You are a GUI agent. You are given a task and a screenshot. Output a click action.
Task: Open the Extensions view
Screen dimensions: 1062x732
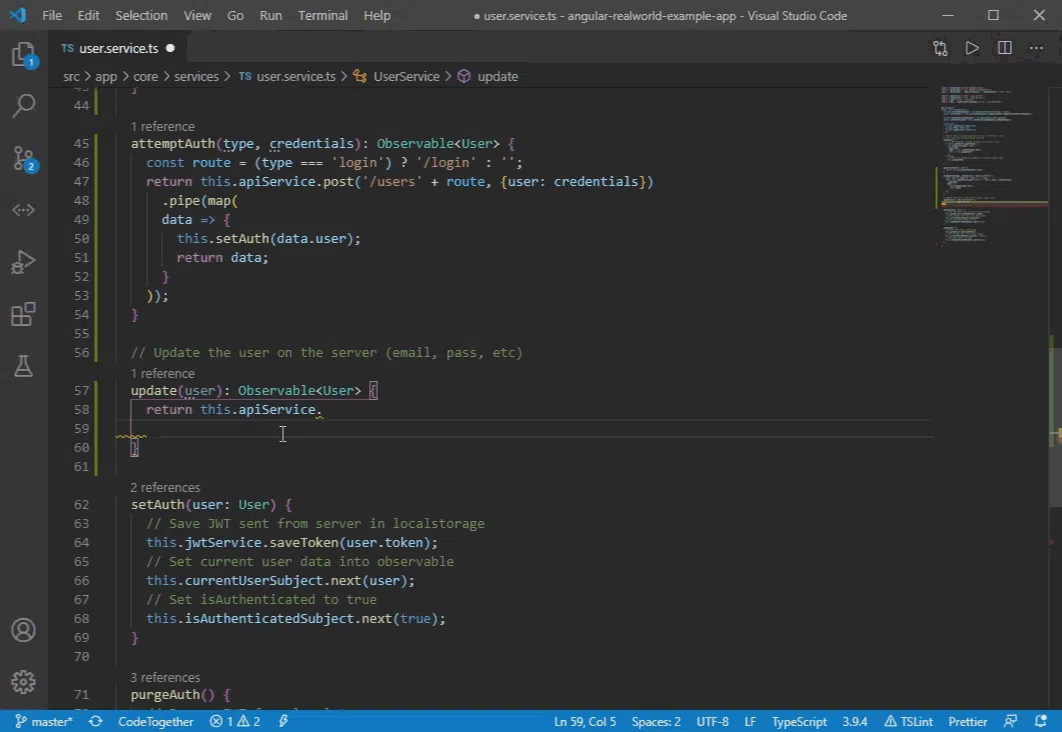pyautogui.click(x=24, y=314)
